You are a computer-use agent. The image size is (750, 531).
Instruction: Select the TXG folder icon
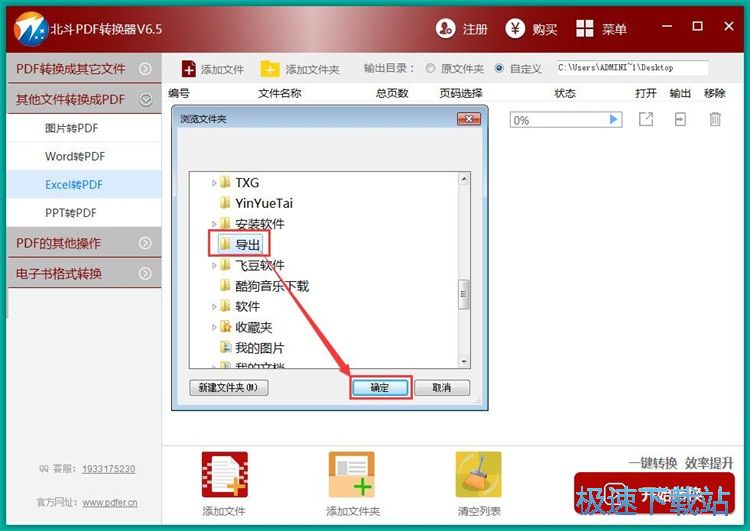[x=225, y=182]
